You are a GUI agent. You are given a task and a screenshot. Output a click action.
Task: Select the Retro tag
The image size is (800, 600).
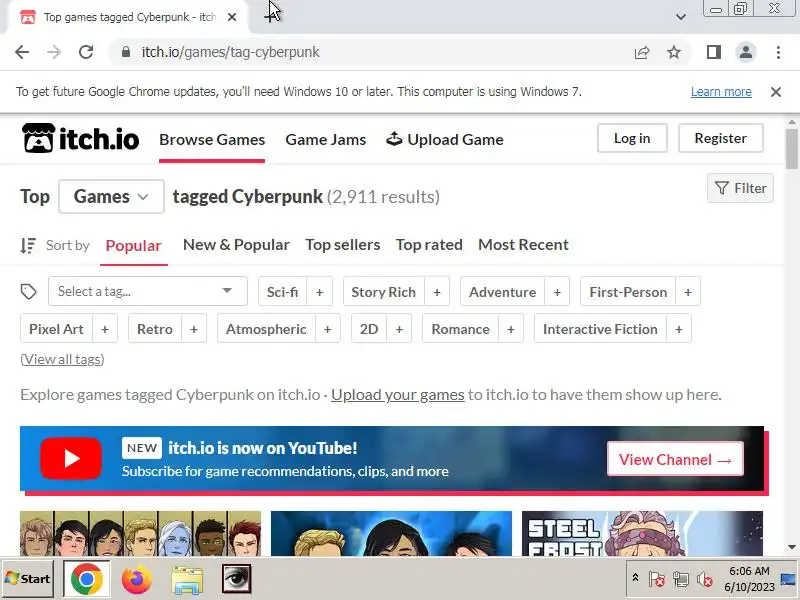pyautogui.click(x=155, y=329)
